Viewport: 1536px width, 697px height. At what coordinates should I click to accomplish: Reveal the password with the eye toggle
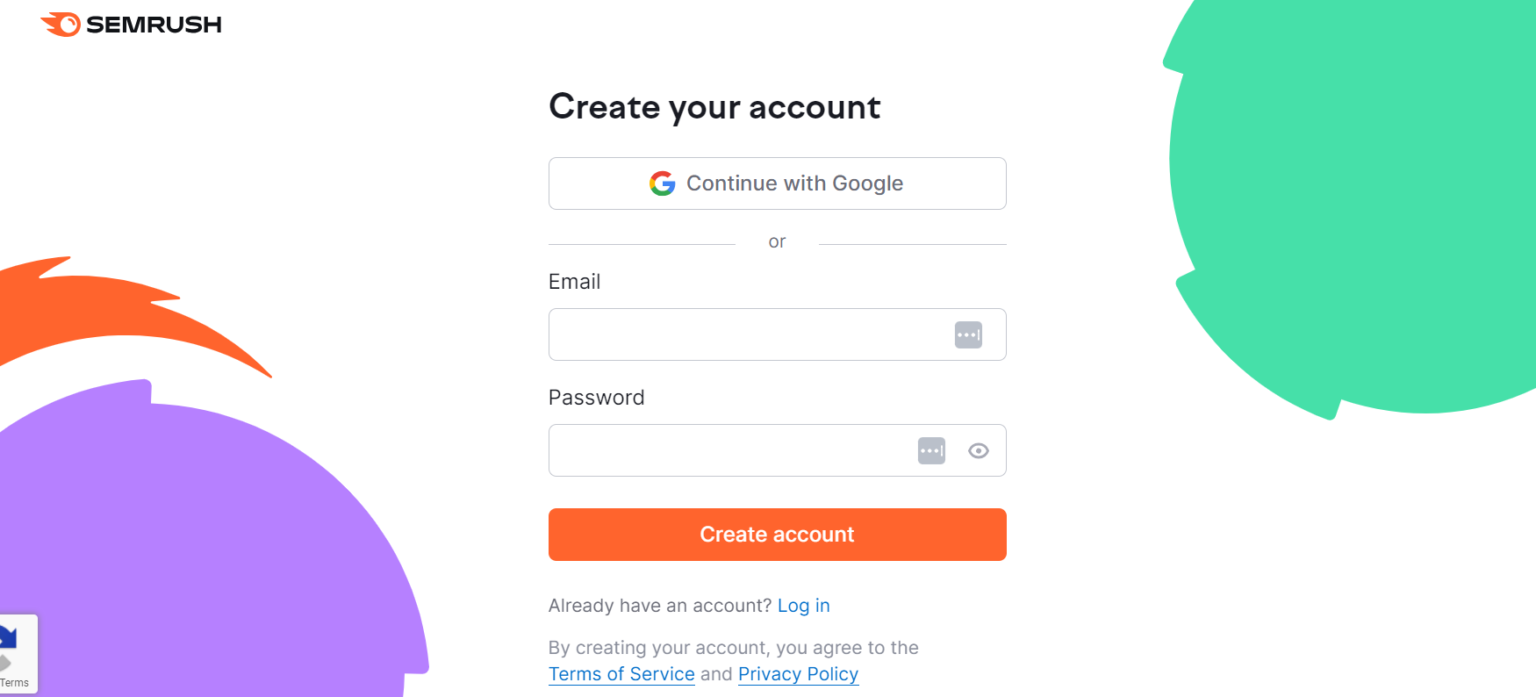pyautogui.click(x=978, y=450)
